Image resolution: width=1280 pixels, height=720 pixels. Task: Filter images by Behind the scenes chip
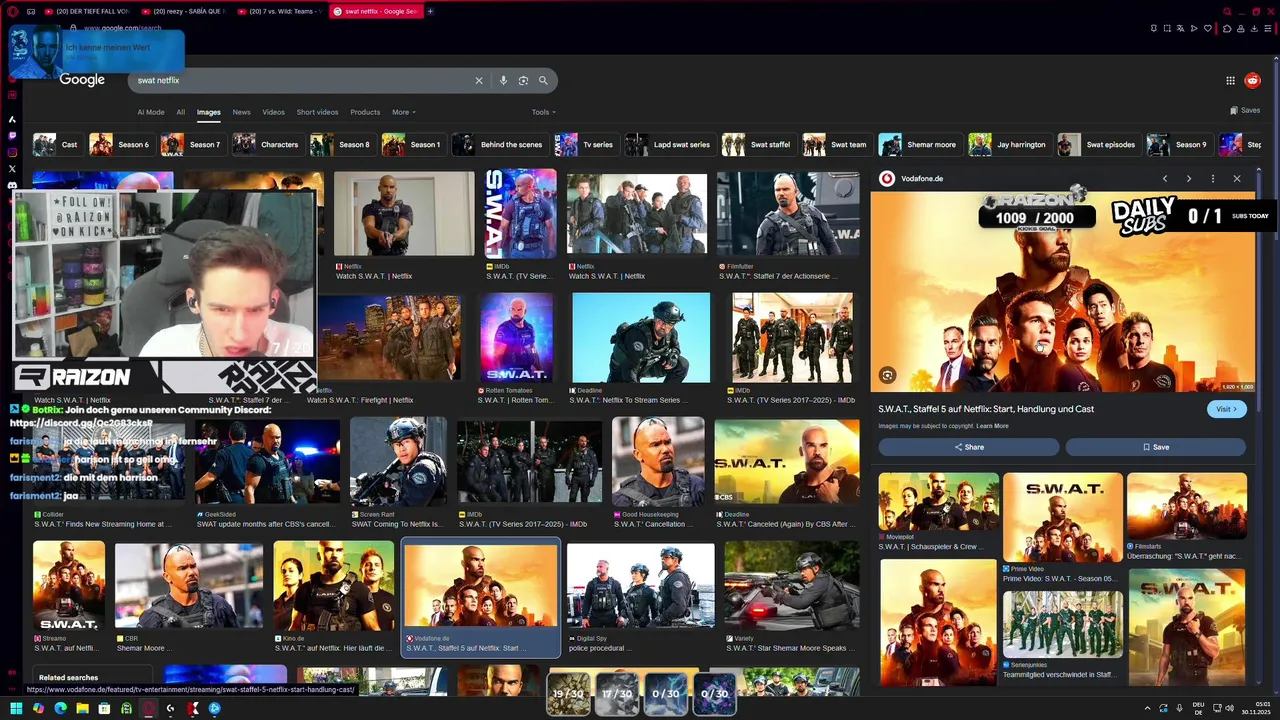click(499, 145)
